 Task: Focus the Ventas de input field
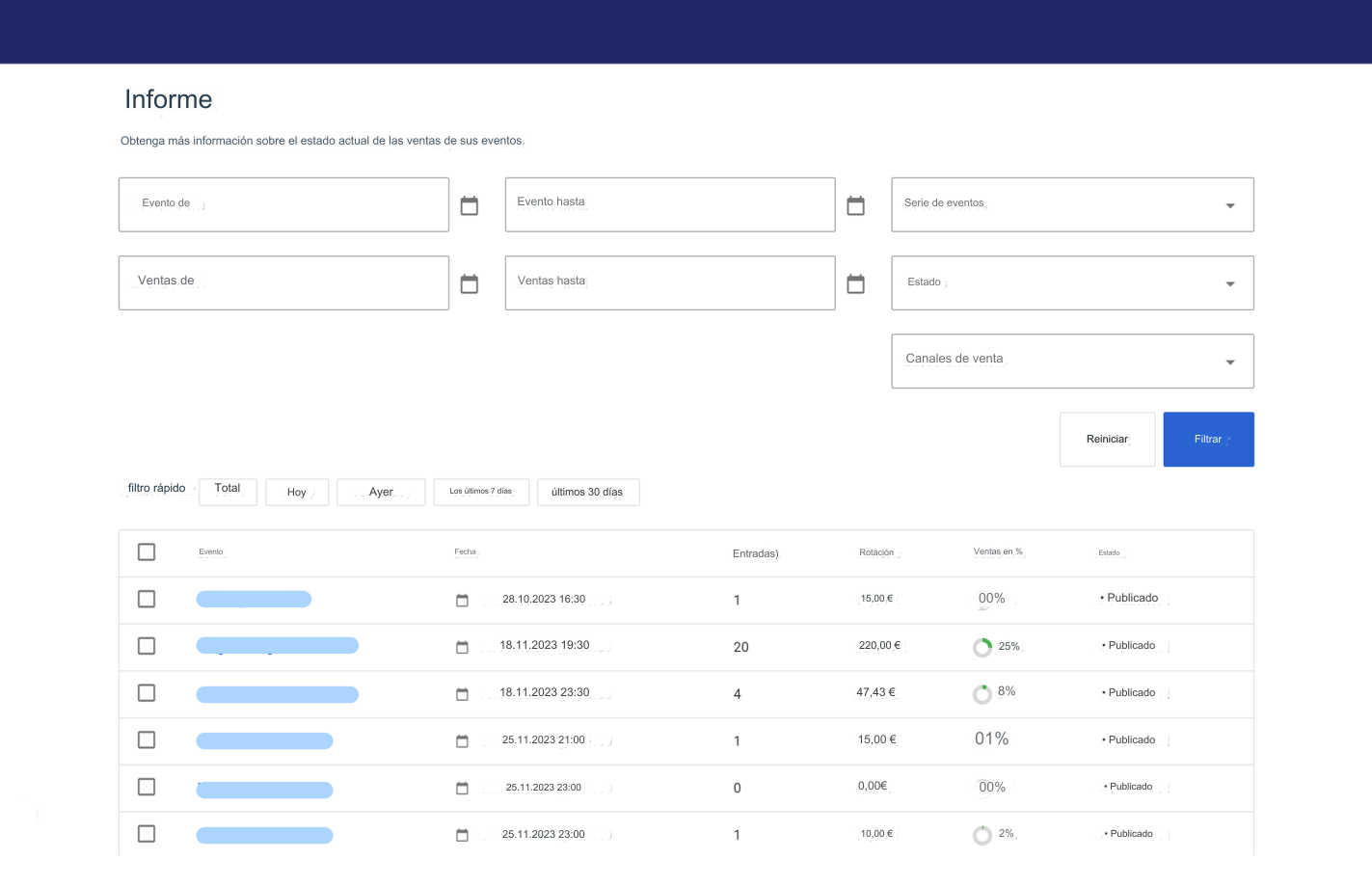[283, 283]
